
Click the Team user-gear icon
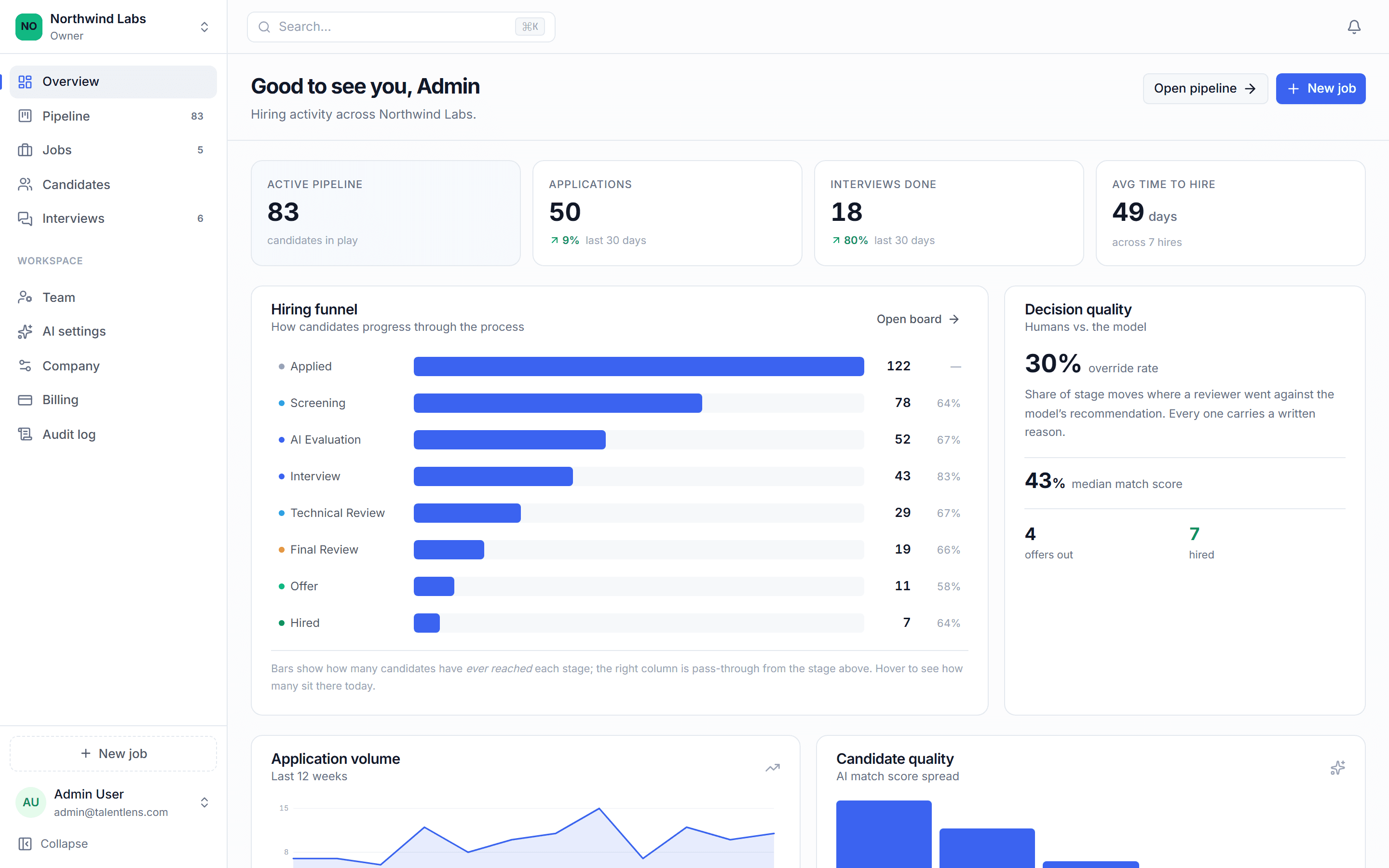(25, 298)
